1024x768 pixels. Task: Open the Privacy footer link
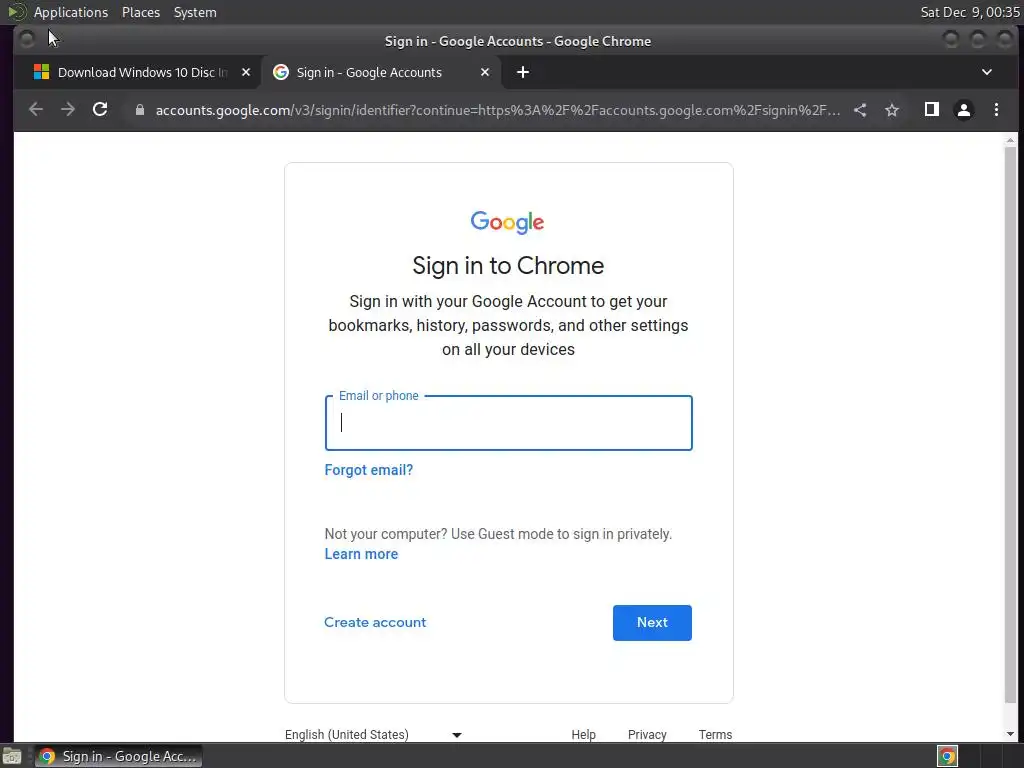point(647,735)
